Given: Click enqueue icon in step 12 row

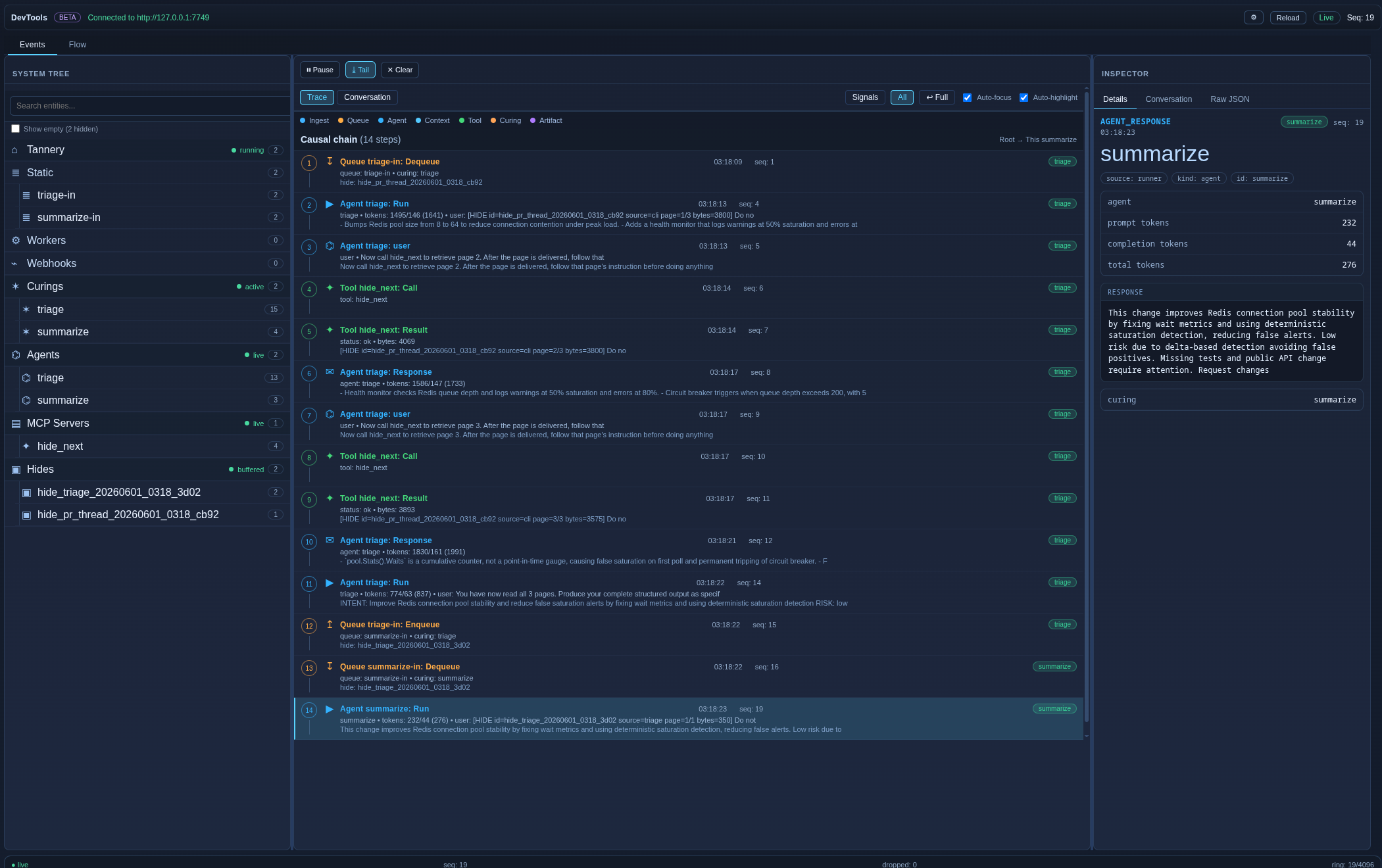Looking at the screenshot, I should pos(330,625).
